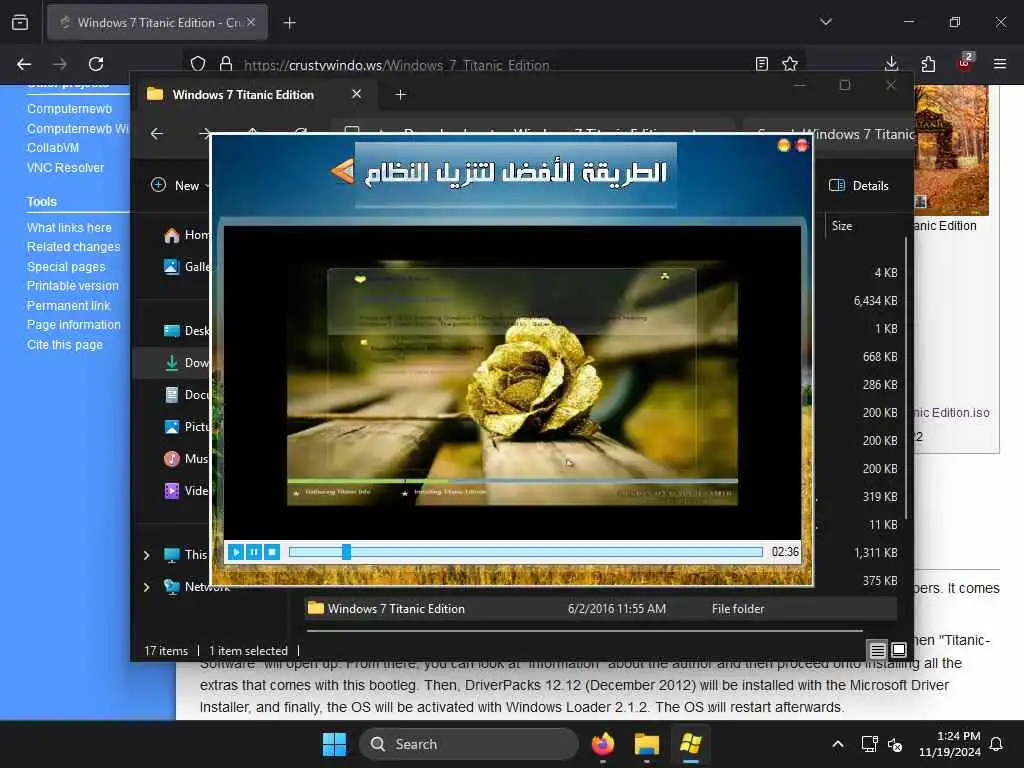Screen dimensions: 1024x768
Task: Pause the video with the pause button
Action: [254, 552]
